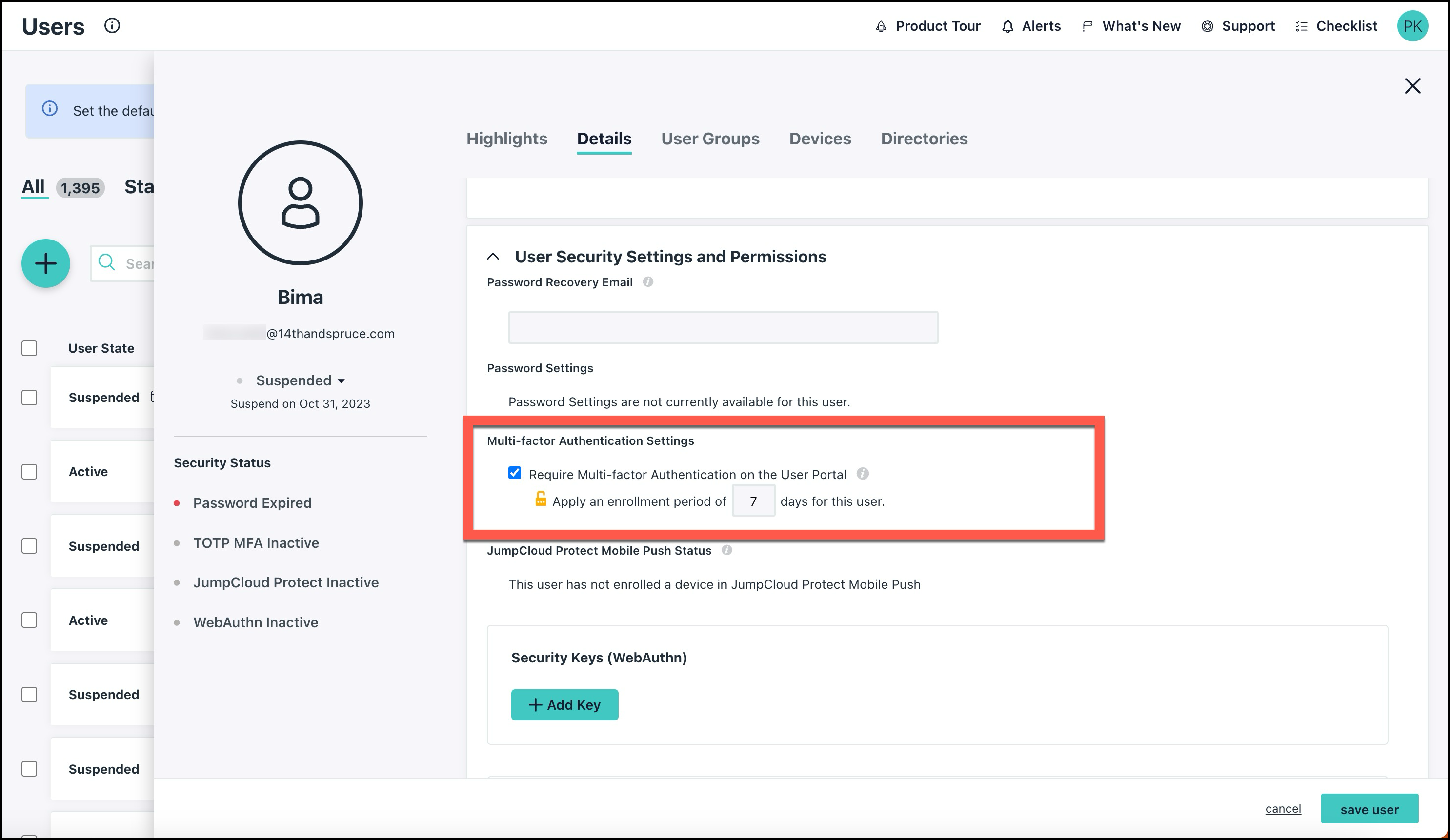Uncheck Require Multi-factor Authentication on User Portal
Viewport: 1450px width, 840px height.
pos(514,473)
